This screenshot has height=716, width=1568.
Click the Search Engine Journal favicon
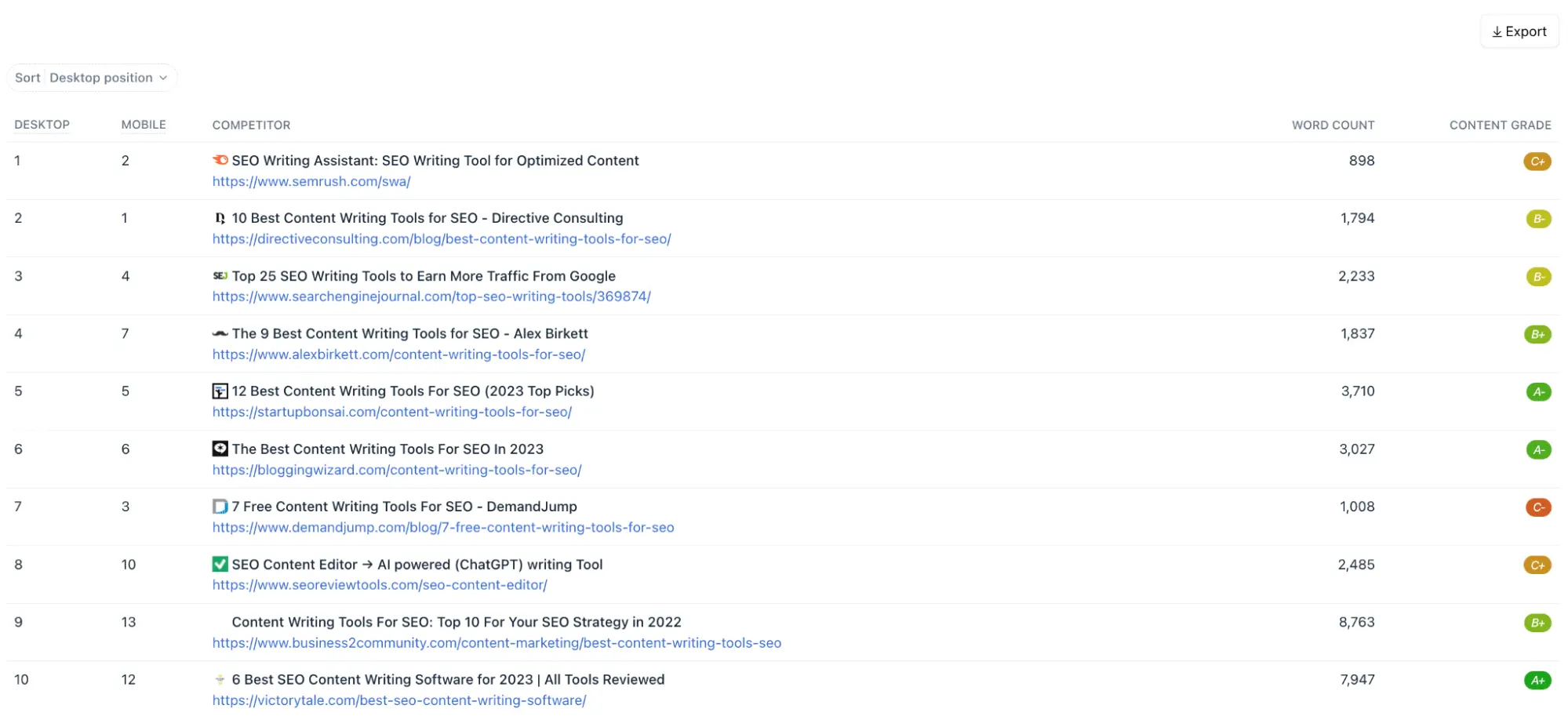click(220, 276)
